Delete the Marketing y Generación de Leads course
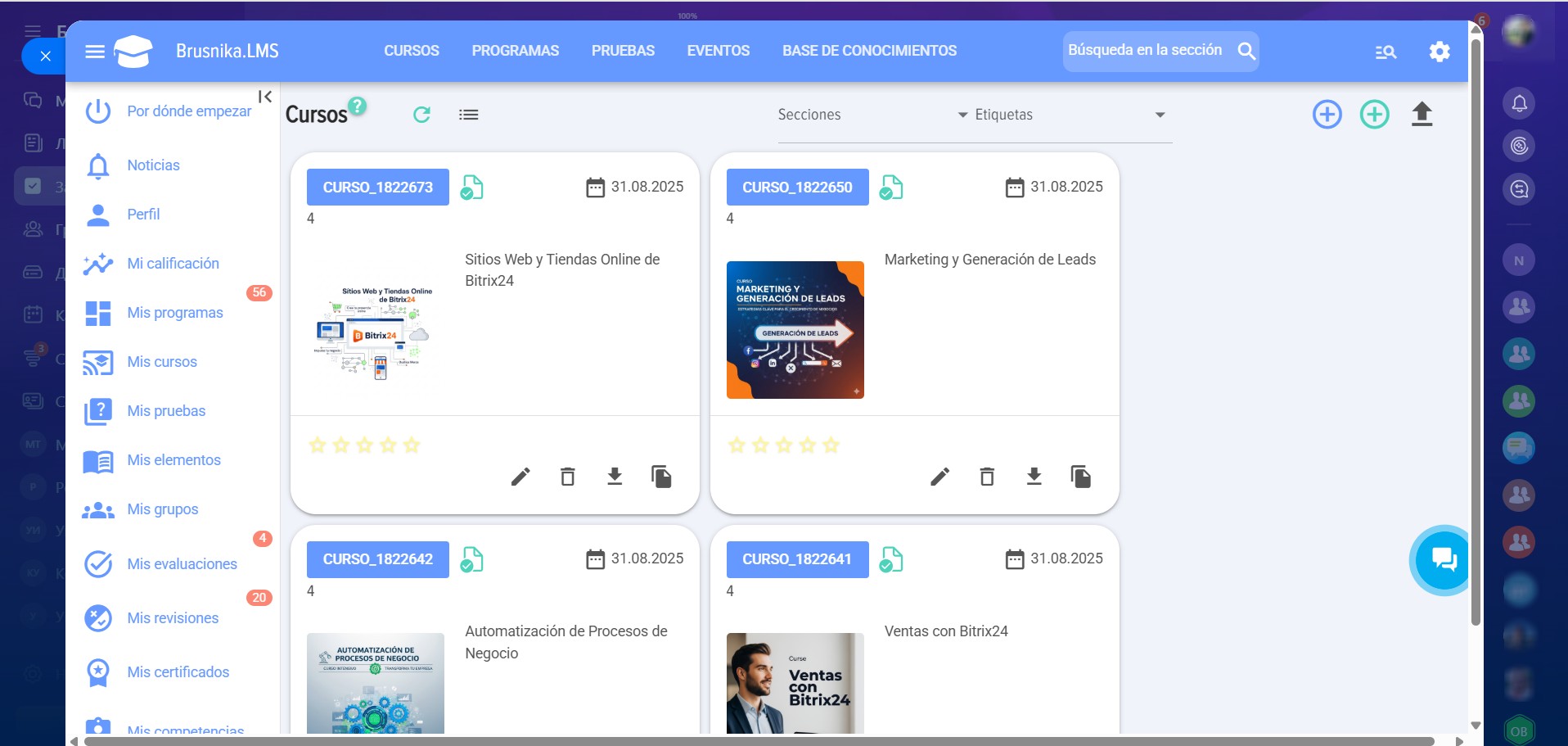This screenshot has height=746, width=1568. [987, 477]
